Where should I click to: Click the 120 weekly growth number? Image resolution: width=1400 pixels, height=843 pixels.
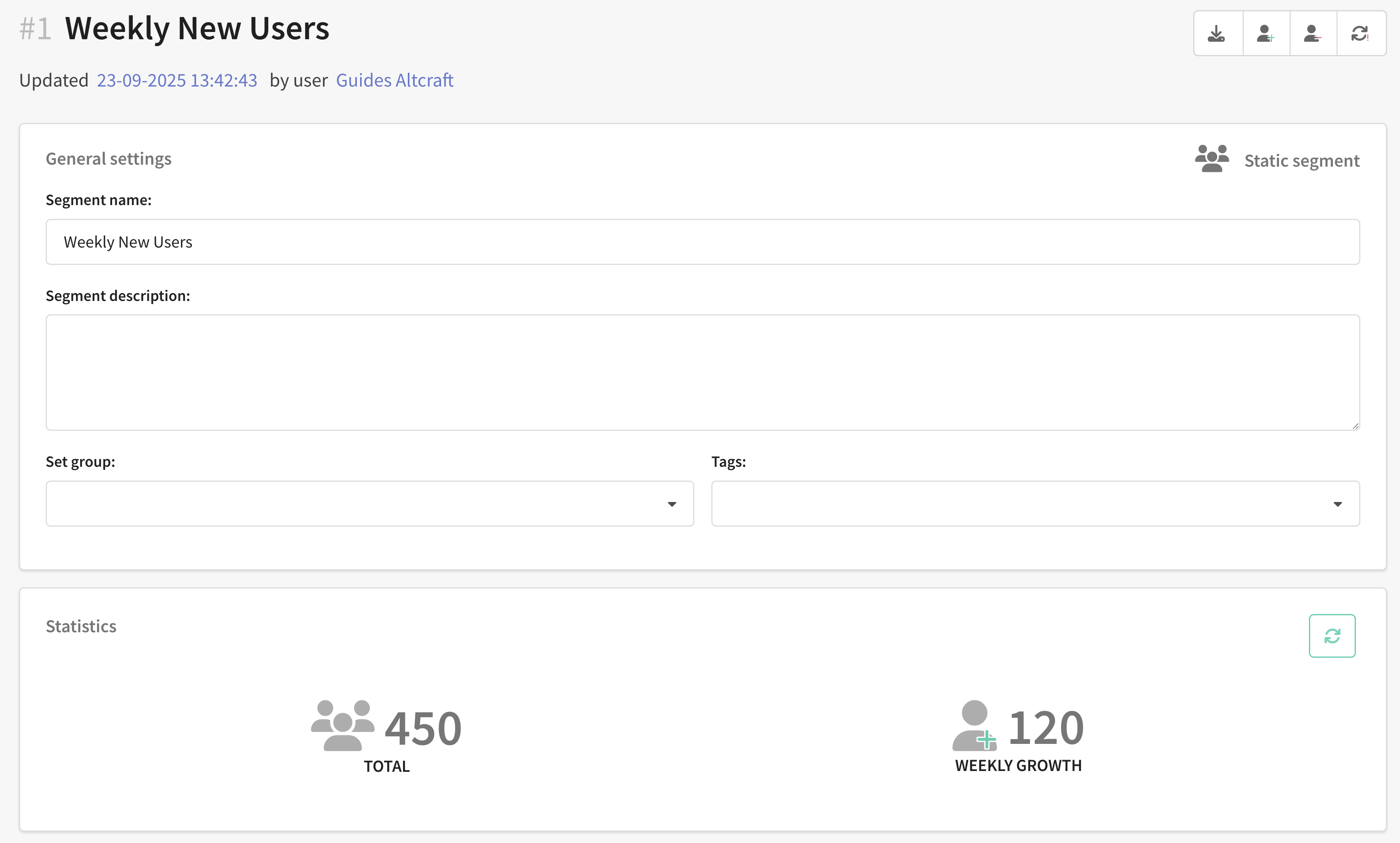pos(1046,728)
